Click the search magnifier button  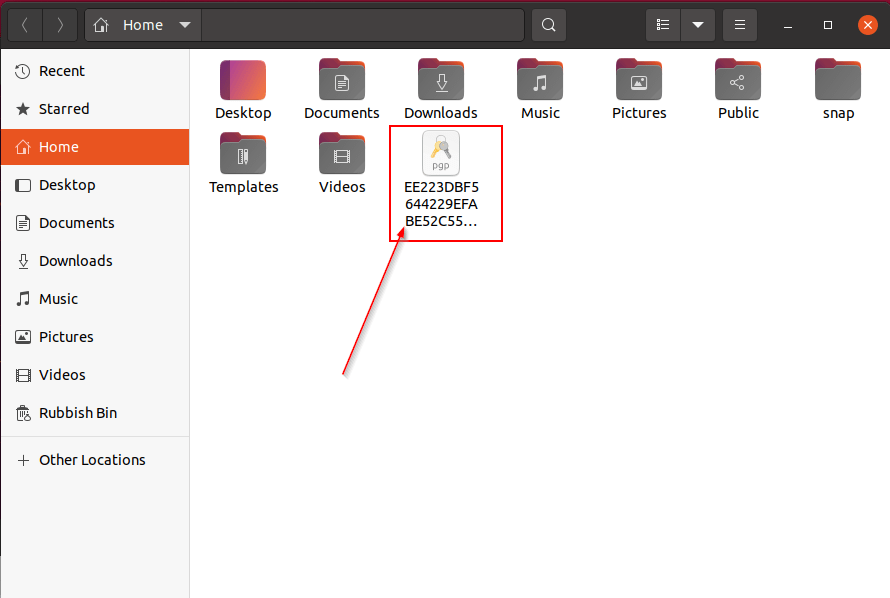(548, 25)
